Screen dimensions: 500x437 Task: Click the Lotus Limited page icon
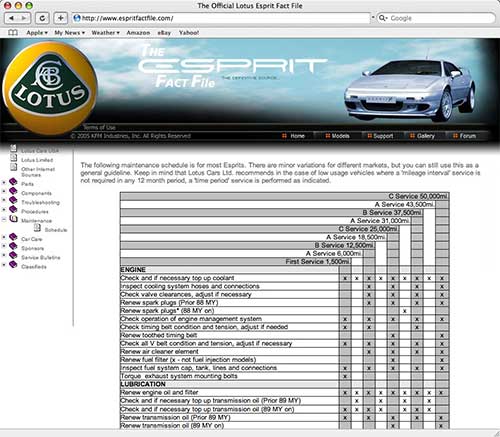click(x=13, y=158)
